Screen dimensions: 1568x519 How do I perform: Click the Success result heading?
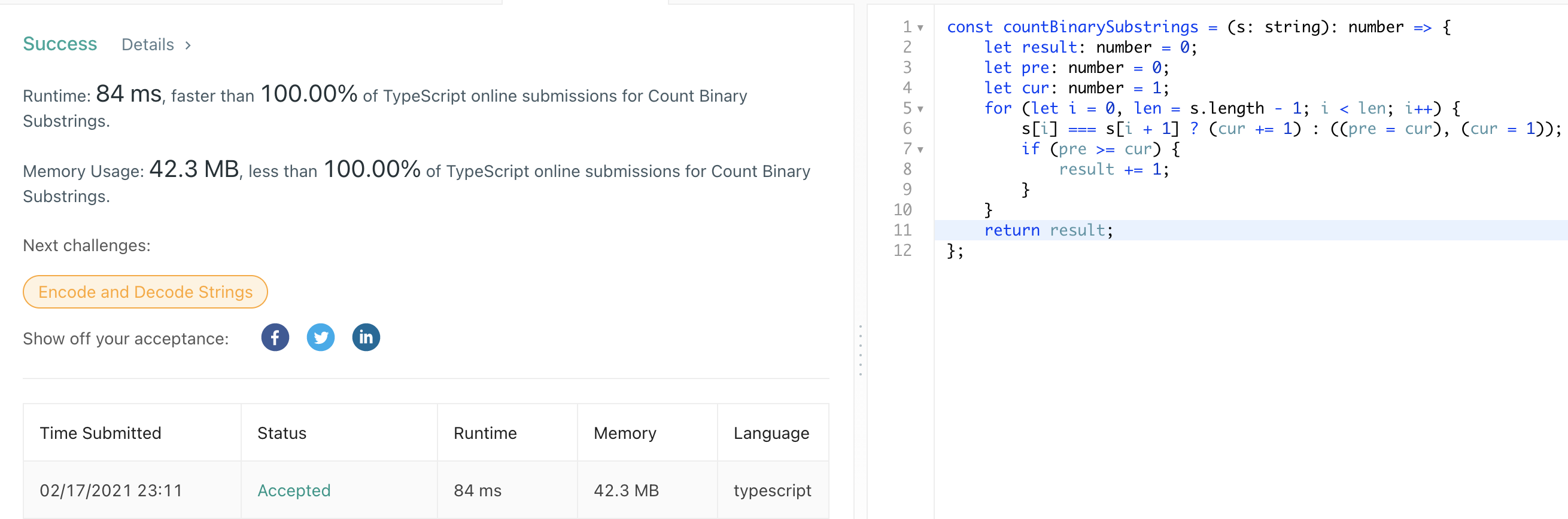[60, 44]
